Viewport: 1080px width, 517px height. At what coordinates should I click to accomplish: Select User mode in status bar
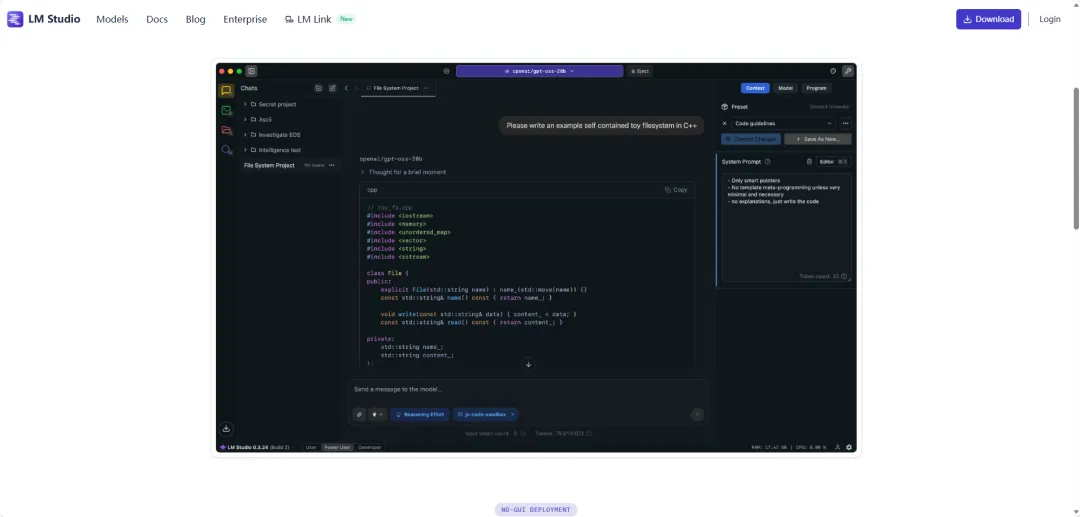tap(311, 447)
